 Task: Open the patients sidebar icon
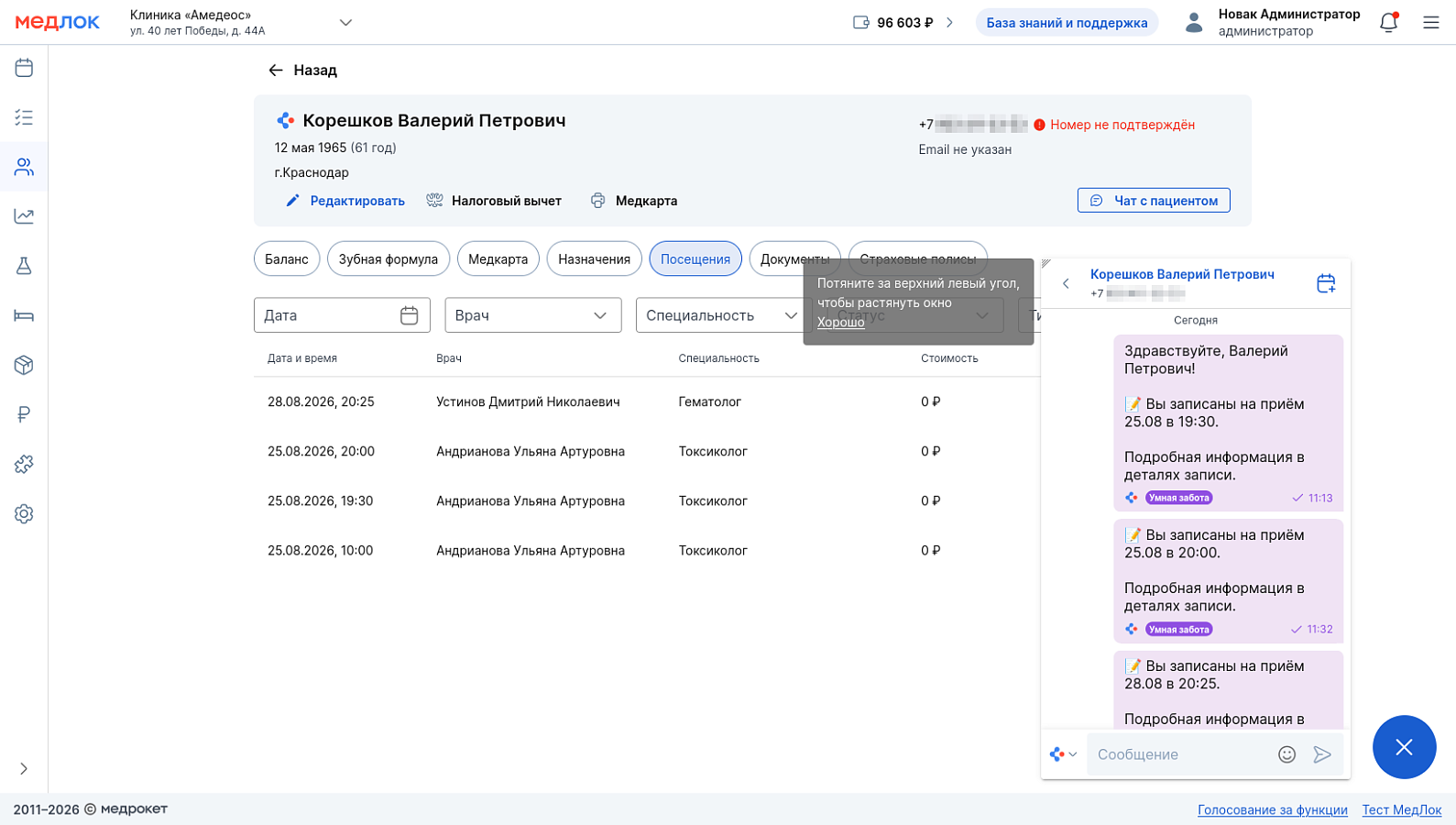click(x=24, y=167)
